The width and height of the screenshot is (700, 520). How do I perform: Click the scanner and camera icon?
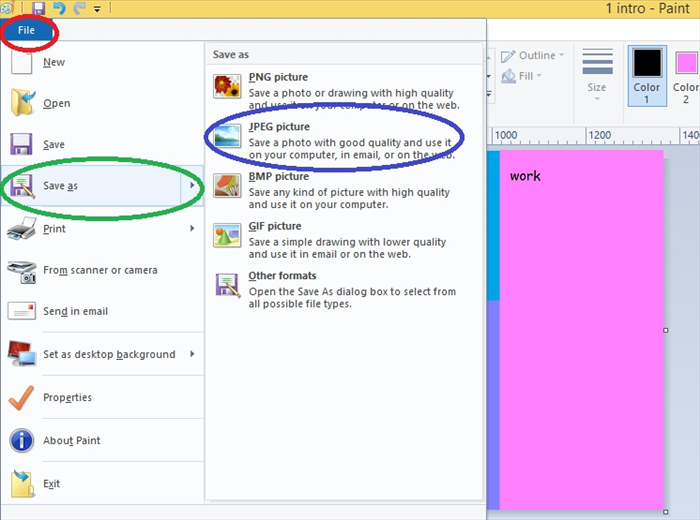pos(21,271)
